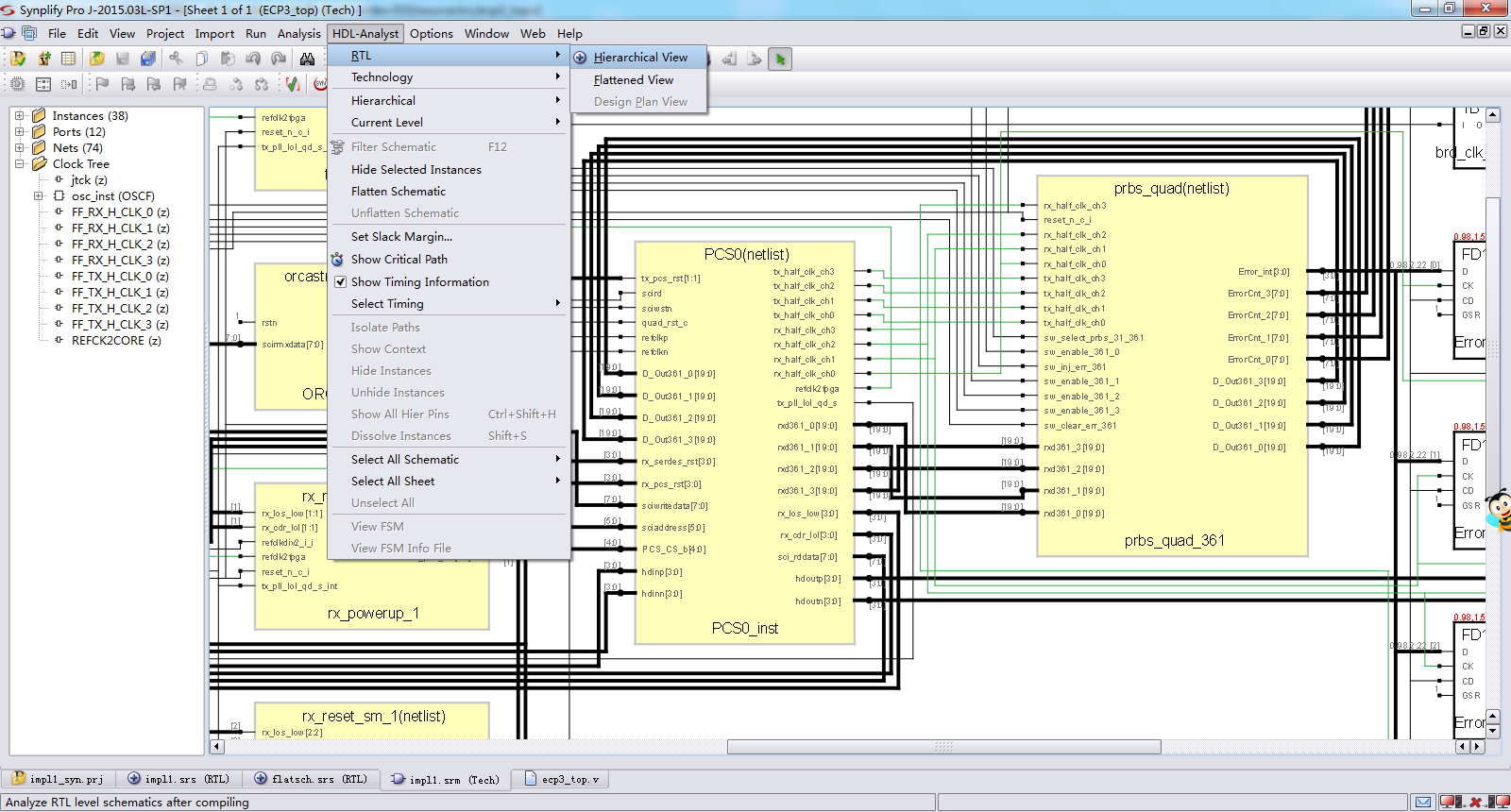Viewport: 1511px width, 812px height.
Task: Open the Web menu
Action: [533, 34]
